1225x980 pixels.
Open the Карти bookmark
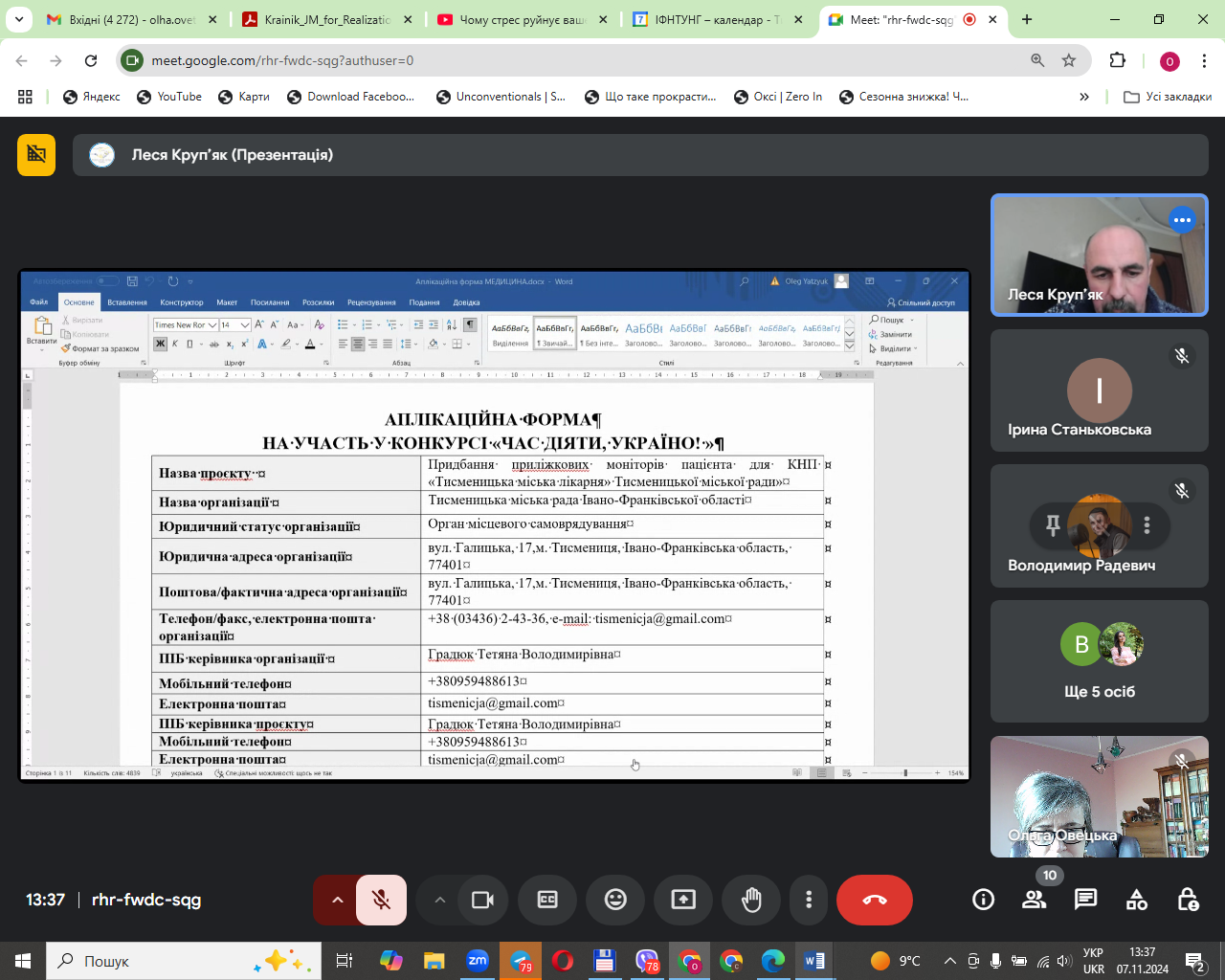point(244,97)
